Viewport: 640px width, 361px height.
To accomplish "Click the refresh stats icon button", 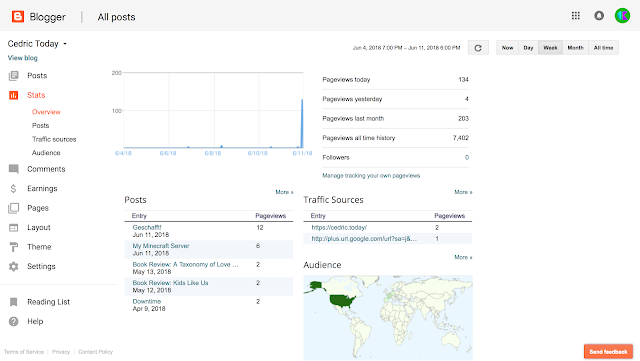I will 478,48.
